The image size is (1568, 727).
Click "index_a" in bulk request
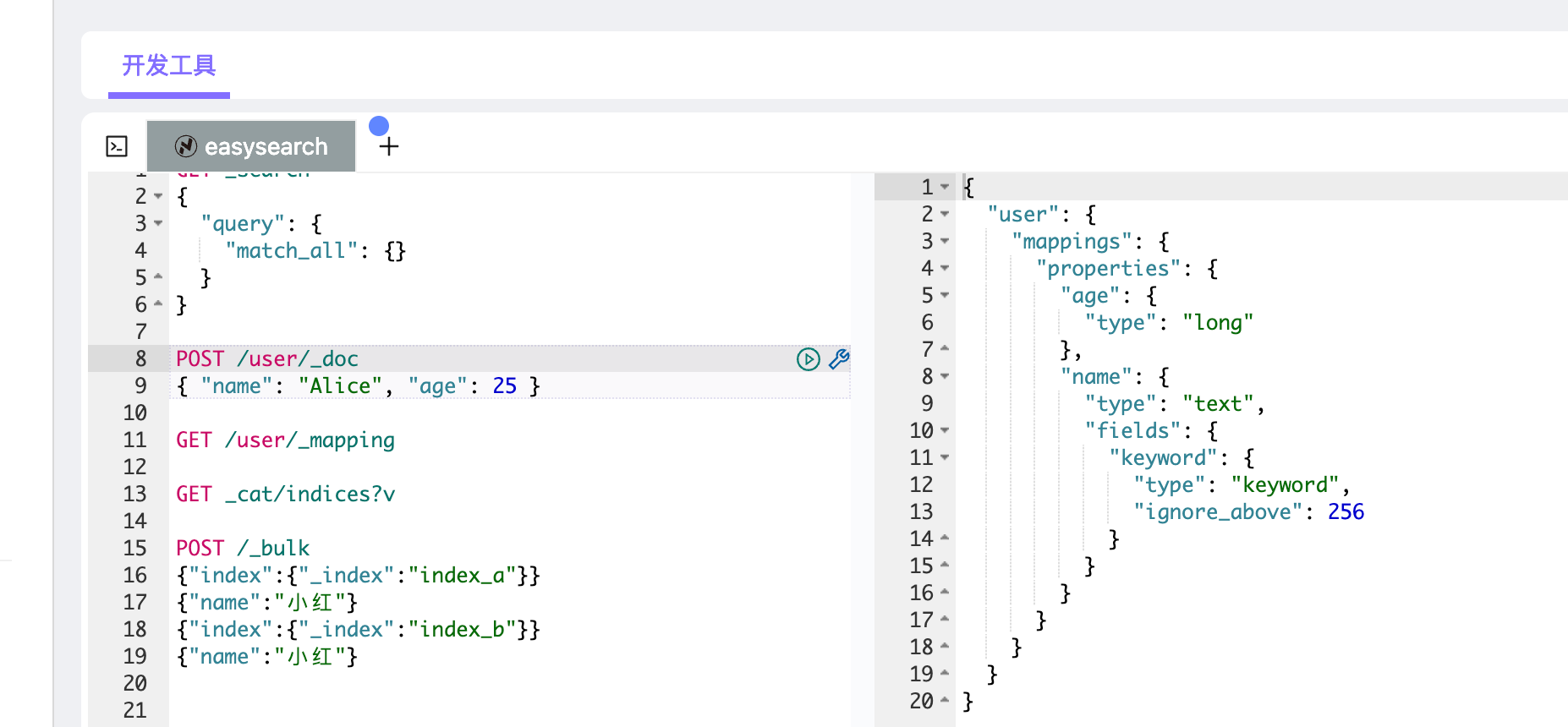coord(463,576)
